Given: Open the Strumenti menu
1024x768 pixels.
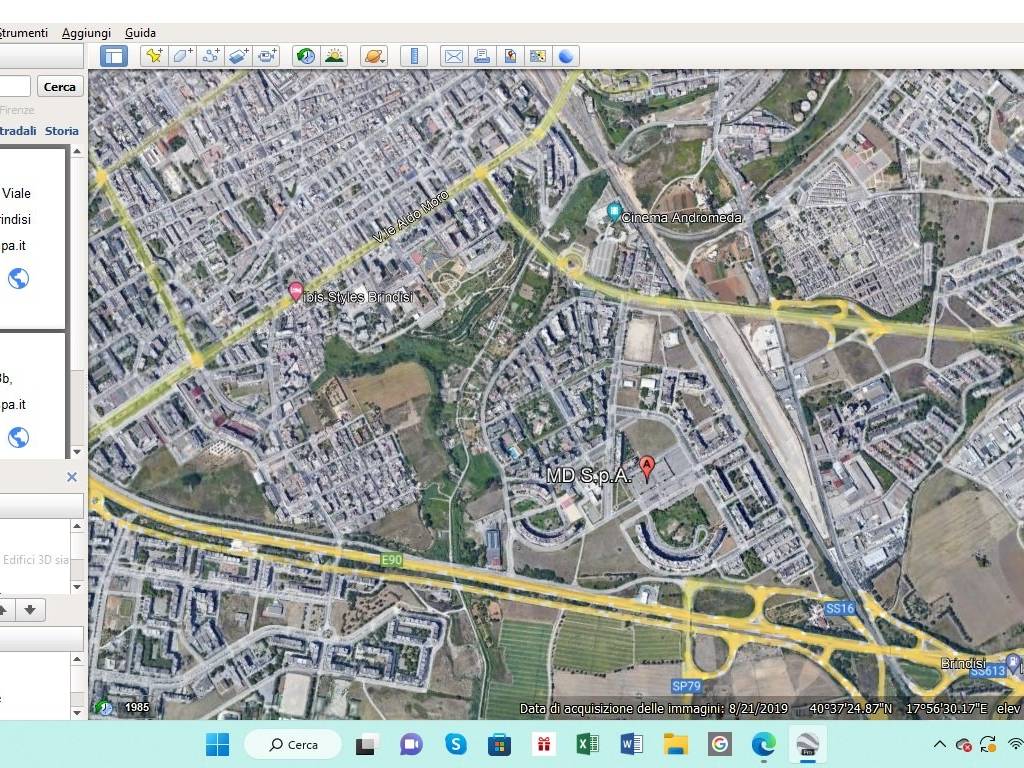Looking at the screenshot, I should 24,33.
